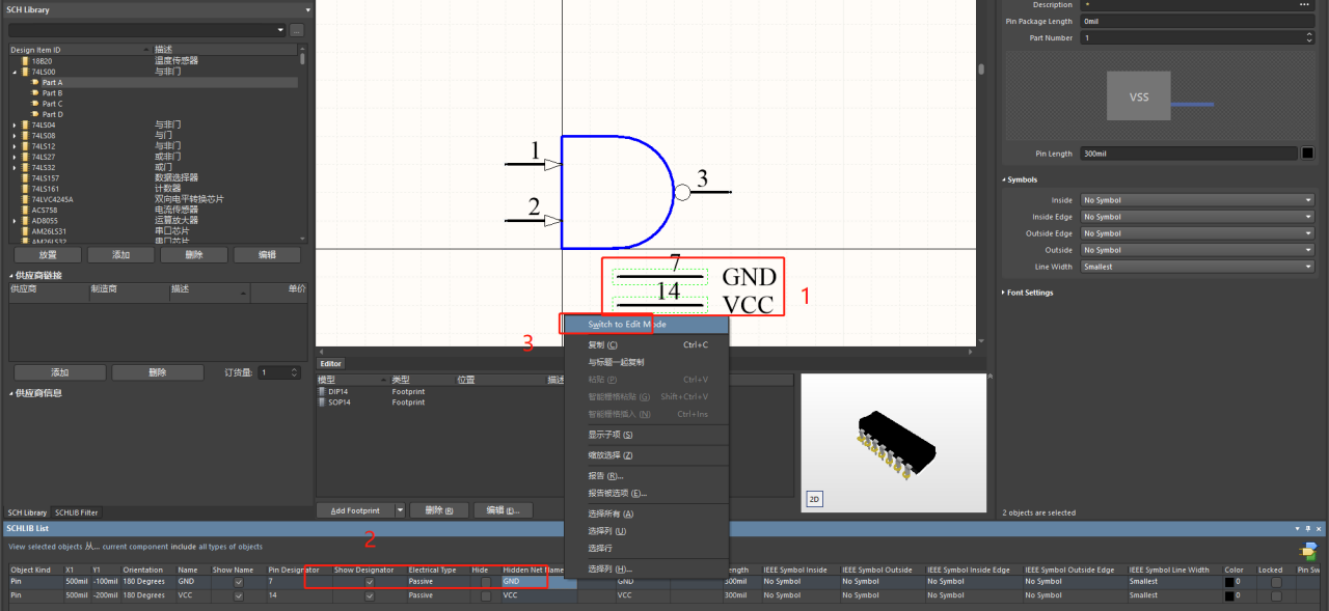The height and width of the screenshot is (611, 1329).
Task: Expand the 74LS12 component
Action: [x=14, y=146]
